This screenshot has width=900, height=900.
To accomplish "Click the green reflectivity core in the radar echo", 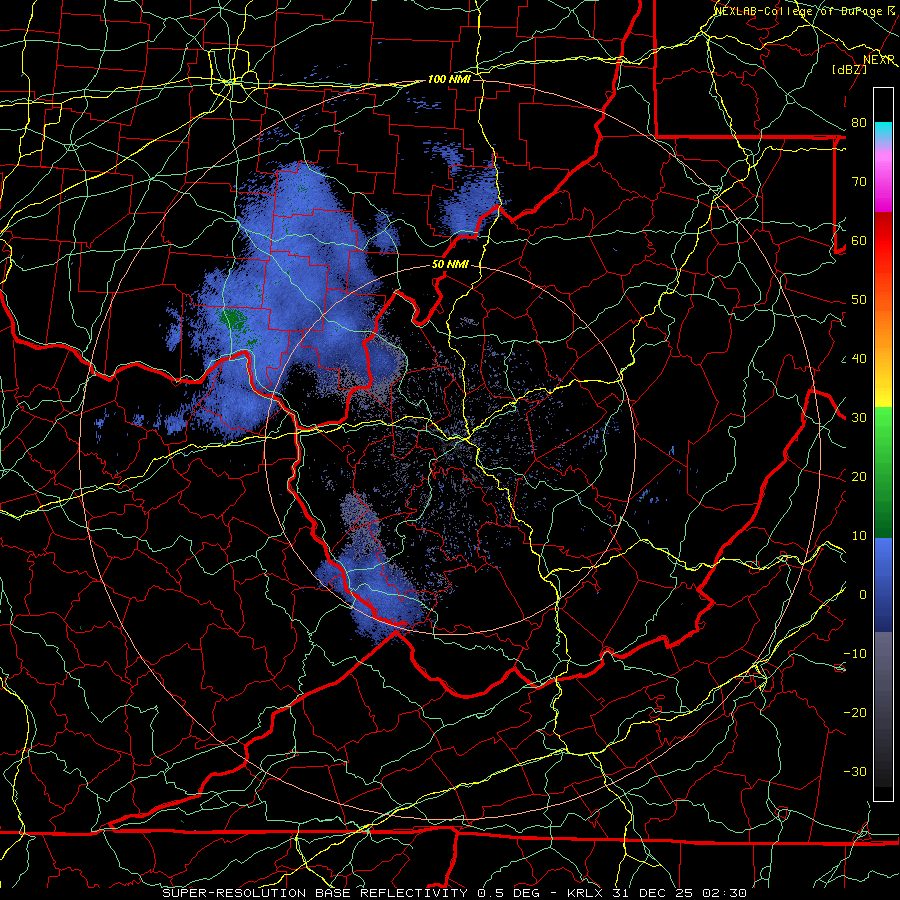I will coord(234,319).
